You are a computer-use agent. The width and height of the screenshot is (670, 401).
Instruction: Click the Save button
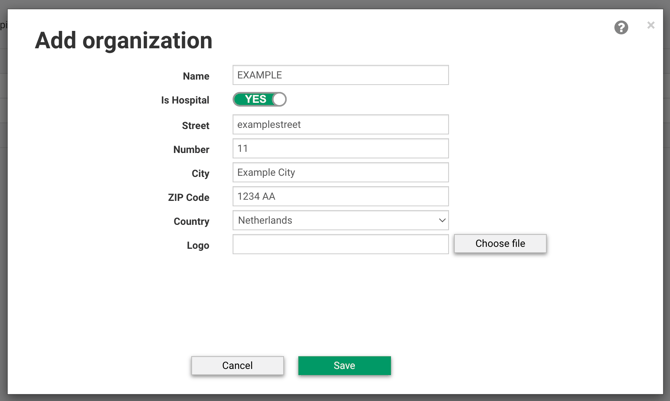(x=344, y=366)
